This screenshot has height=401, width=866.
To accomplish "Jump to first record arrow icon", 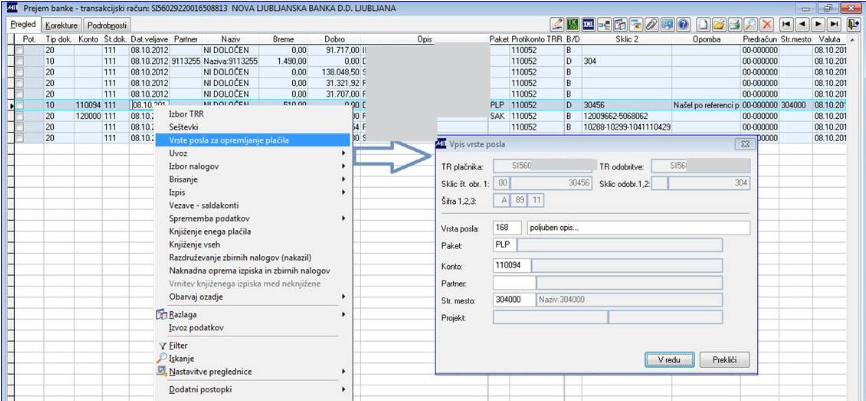I will (786, 24).
